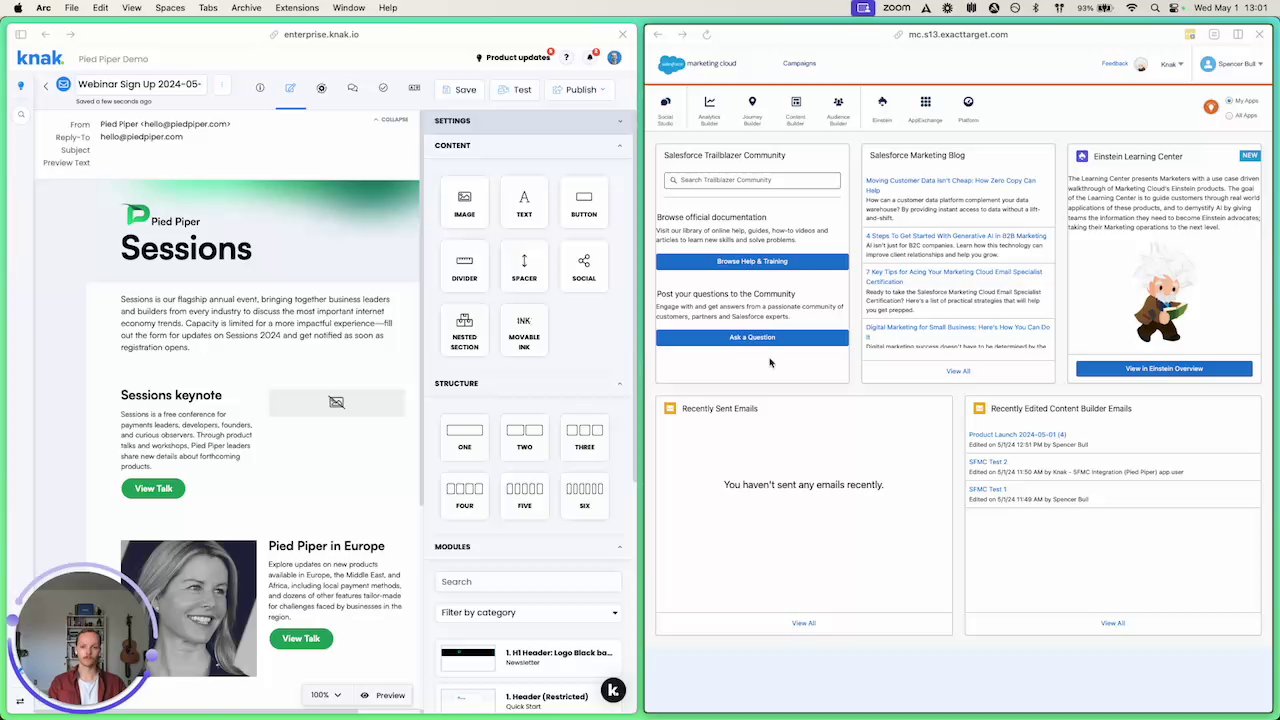
Task: Add a Spacer content block
Action: pos(524,267)
